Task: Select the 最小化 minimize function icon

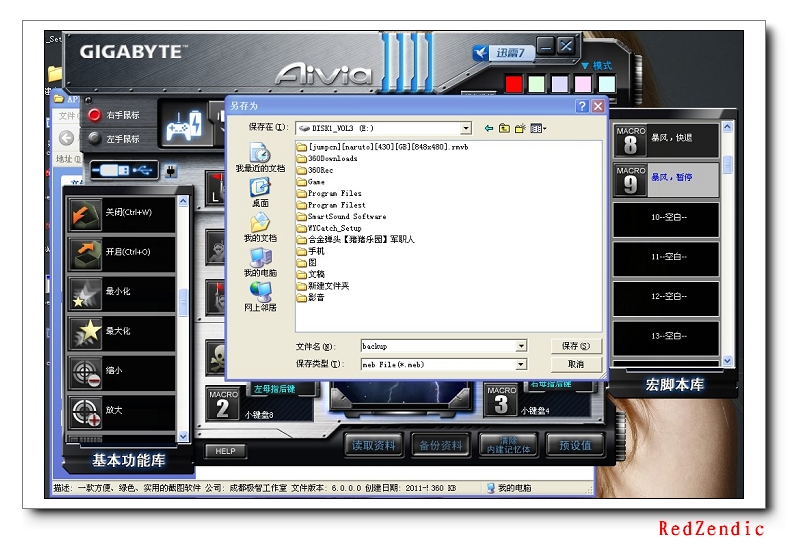Action: pos(85,294)
